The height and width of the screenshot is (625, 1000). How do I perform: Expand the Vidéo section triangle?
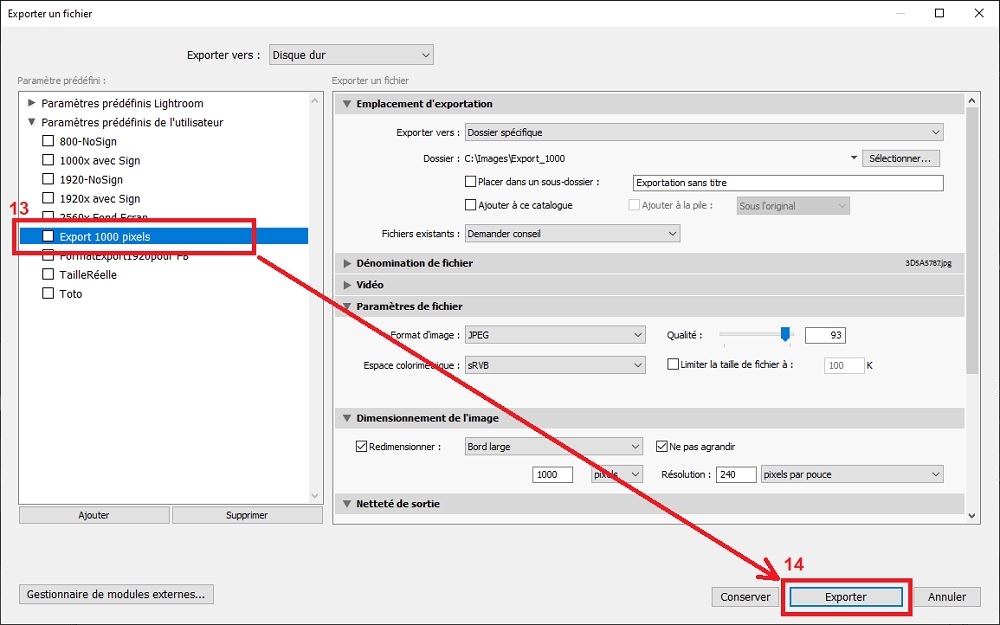[x=347, y=284]
